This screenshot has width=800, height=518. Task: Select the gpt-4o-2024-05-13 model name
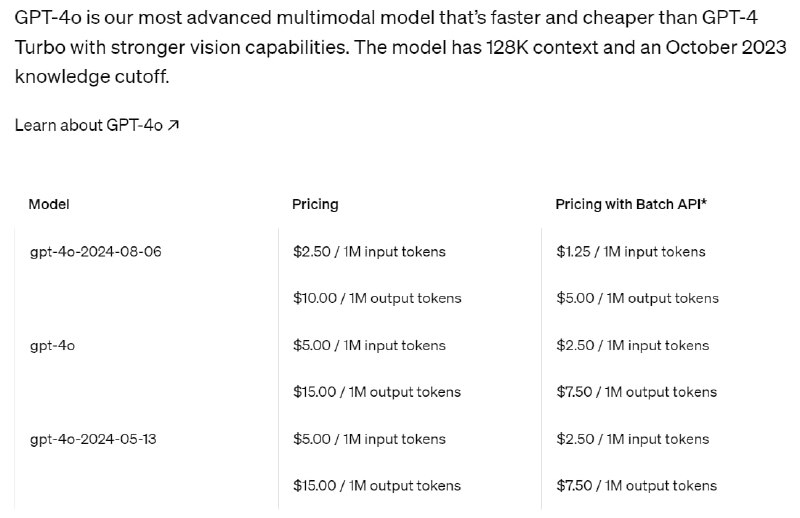tap(95, 439)
